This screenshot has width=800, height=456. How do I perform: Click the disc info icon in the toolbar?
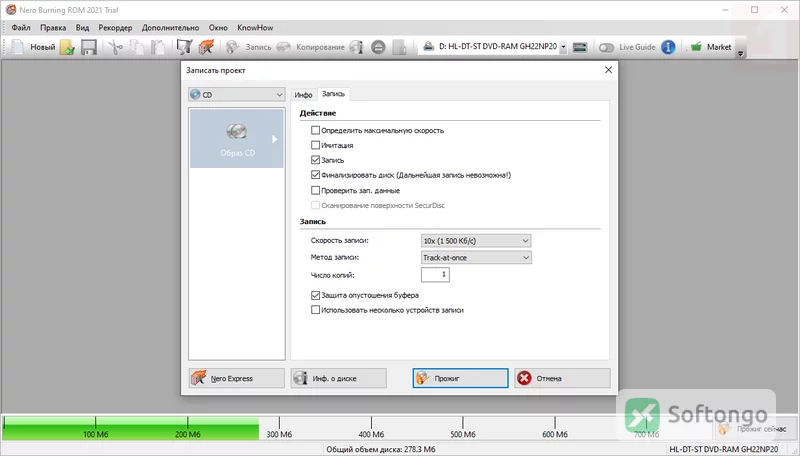(356, 47)
